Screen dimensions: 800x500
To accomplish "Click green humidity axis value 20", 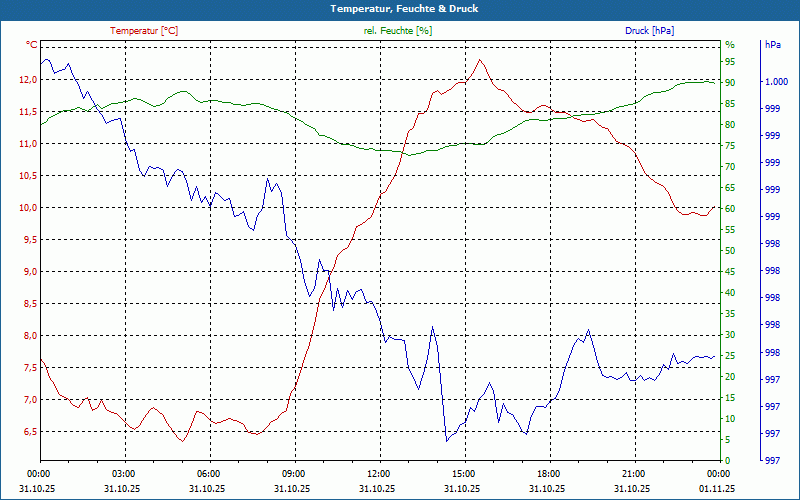I will (x=730, y=377).
